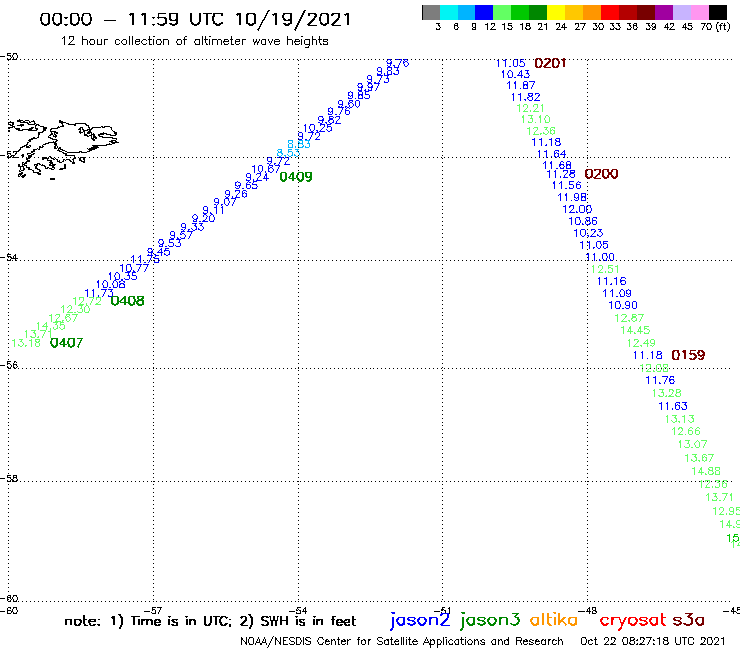Viewport: 740px width, 650px height.
Task: Click the -48 longitude axis label
Action: click(x=588, y=610)
